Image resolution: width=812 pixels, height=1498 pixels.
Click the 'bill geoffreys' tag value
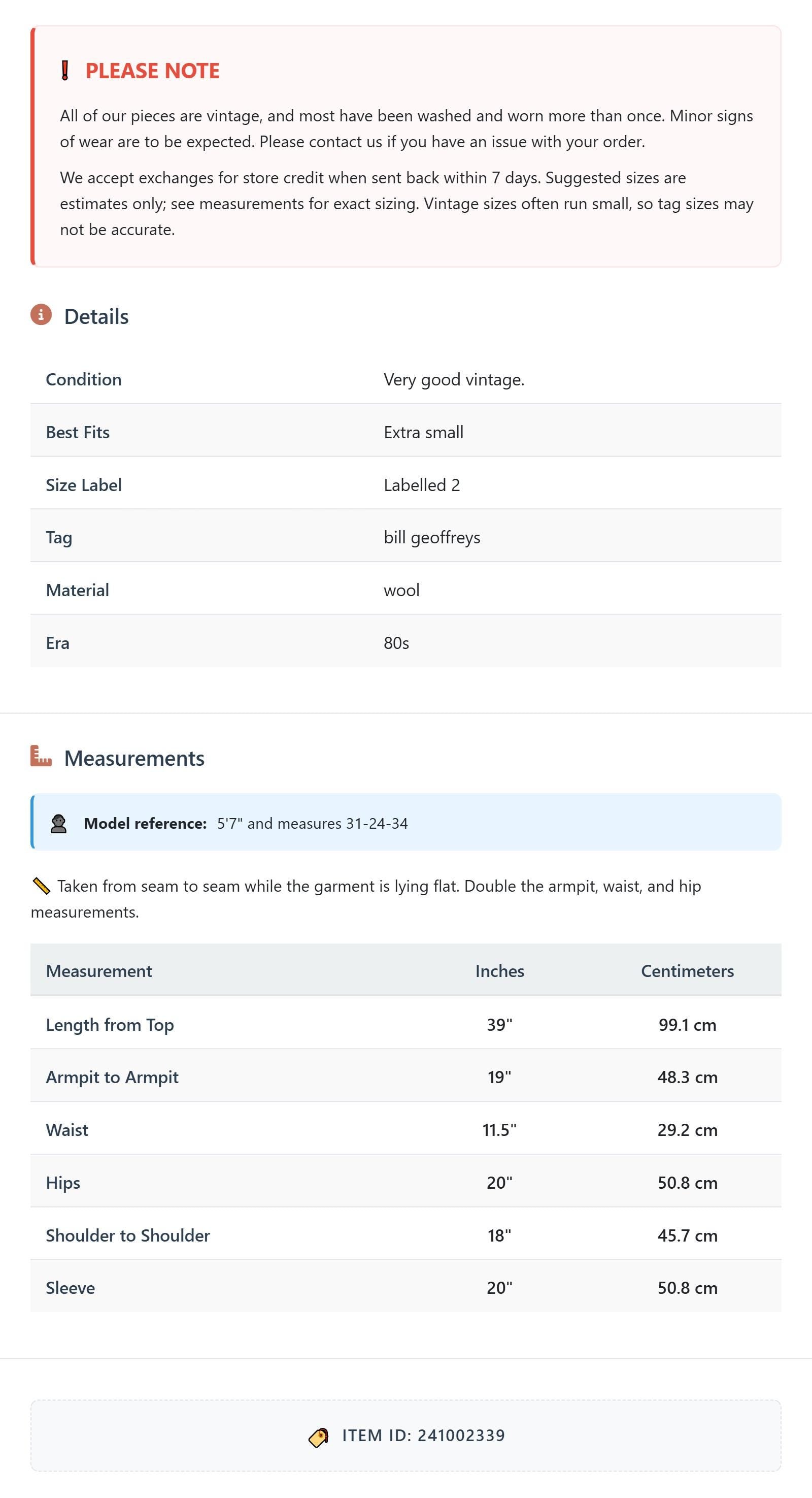432,537
